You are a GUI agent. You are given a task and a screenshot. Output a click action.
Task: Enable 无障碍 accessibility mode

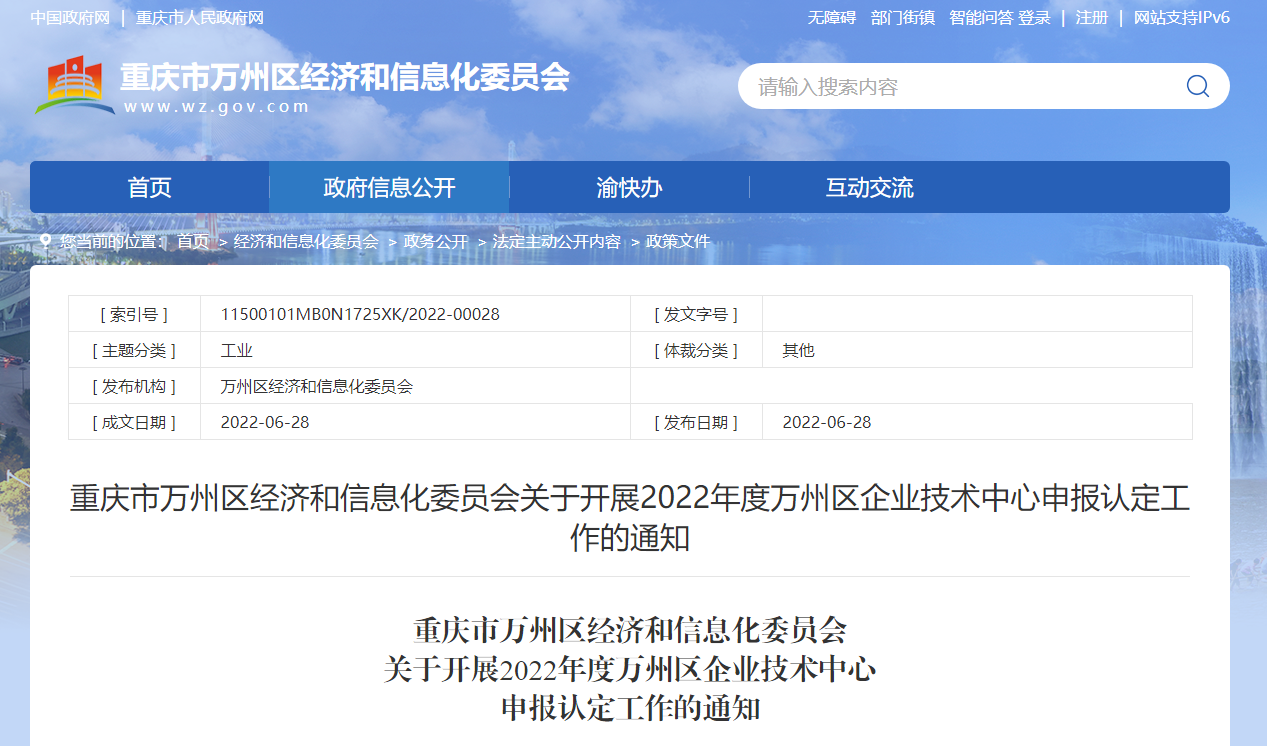832,18
